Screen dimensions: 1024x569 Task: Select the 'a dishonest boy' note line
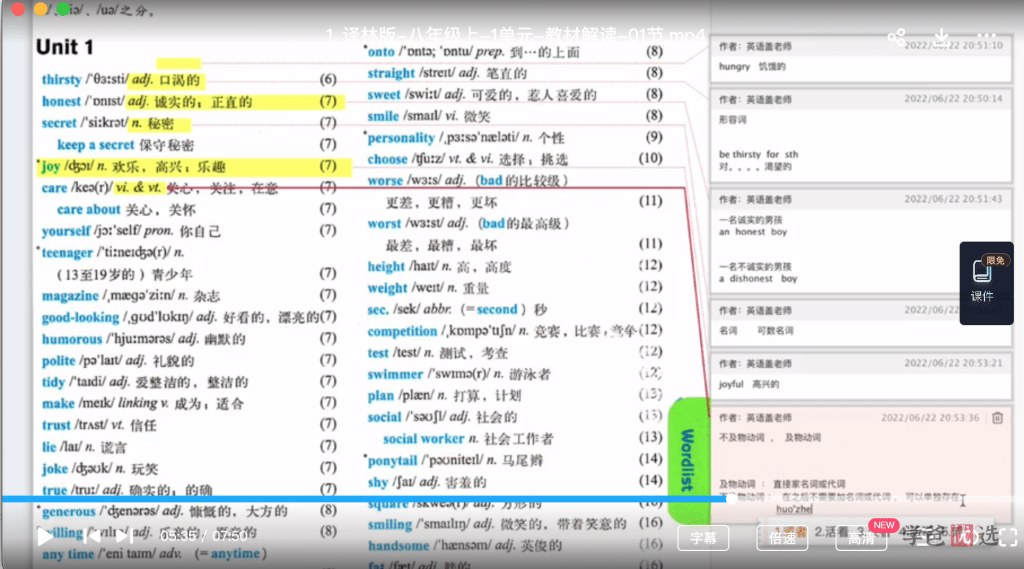(758, 278)
